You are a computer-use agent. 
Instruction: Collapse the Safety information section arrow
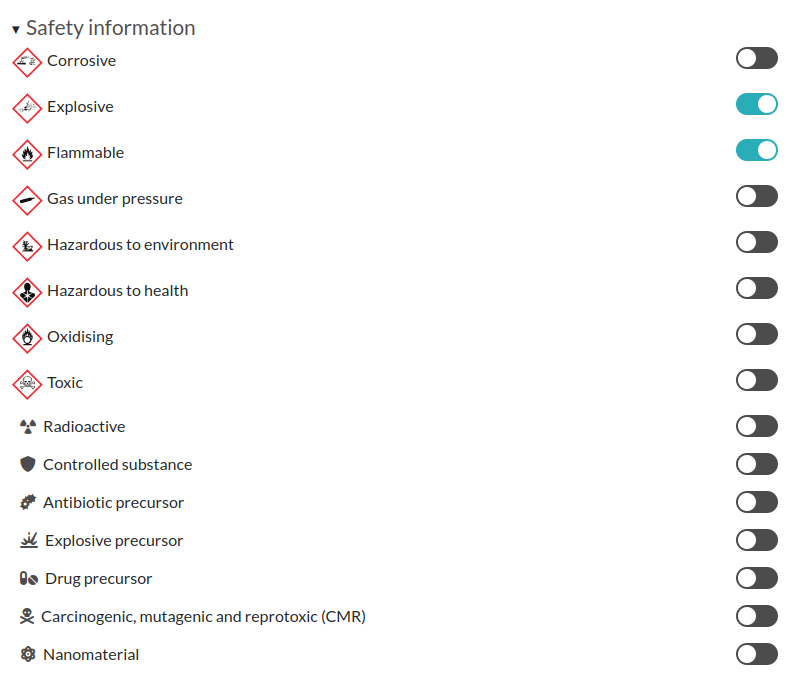pyautogui.click(x=16, y=30)
